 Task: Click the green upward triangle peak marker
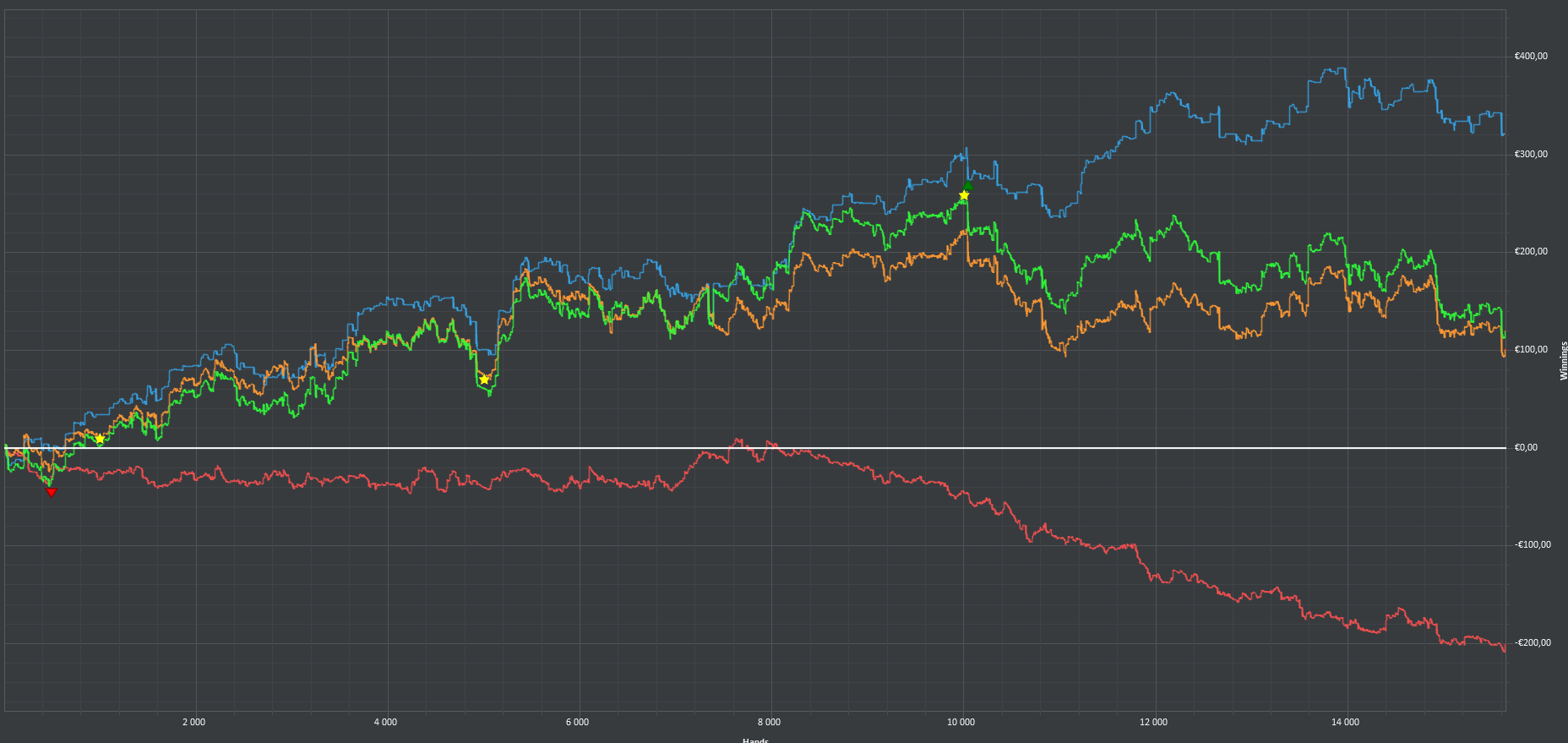coord(968,186)
